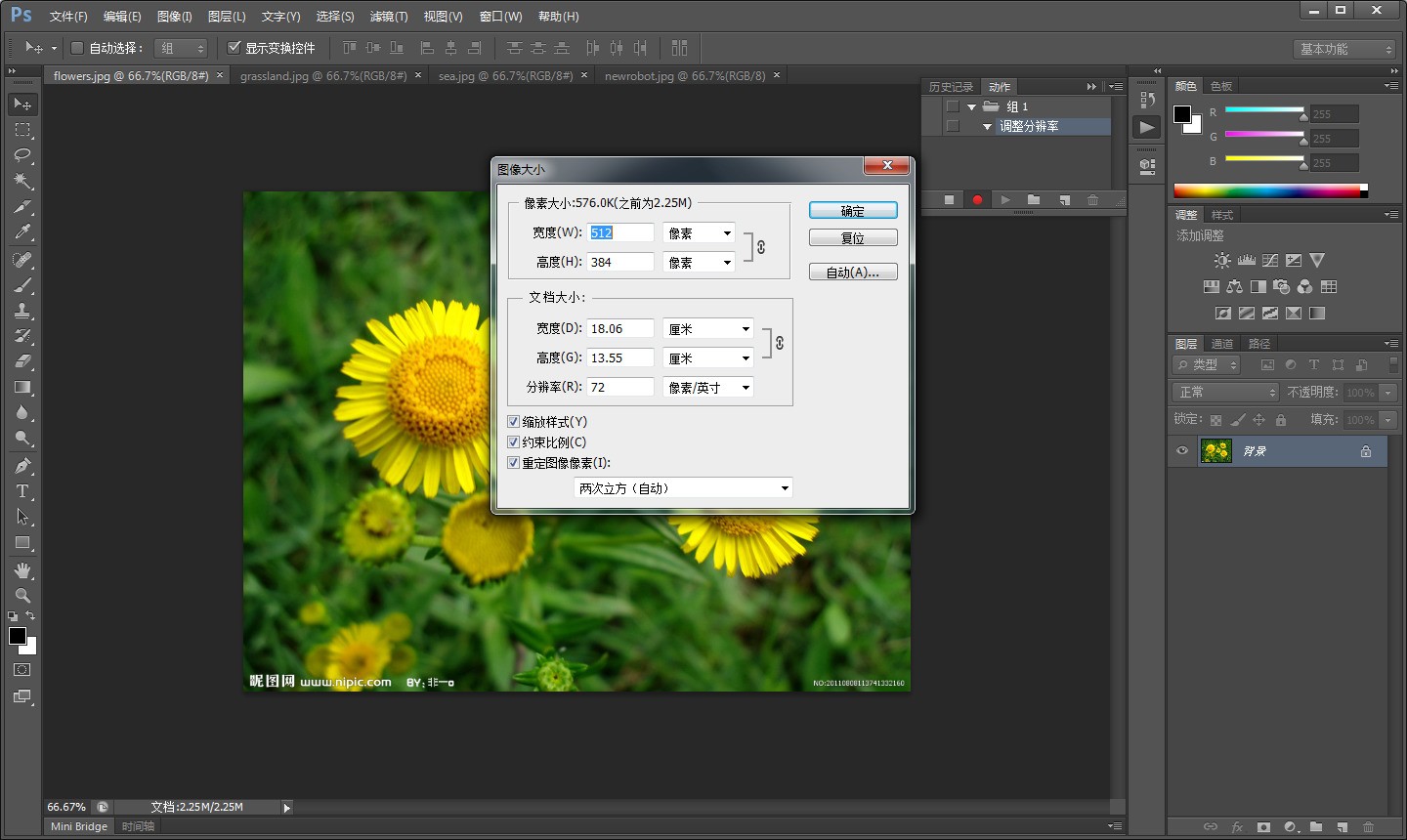Open the collapsed History panel dock icon

point(1148,100)
